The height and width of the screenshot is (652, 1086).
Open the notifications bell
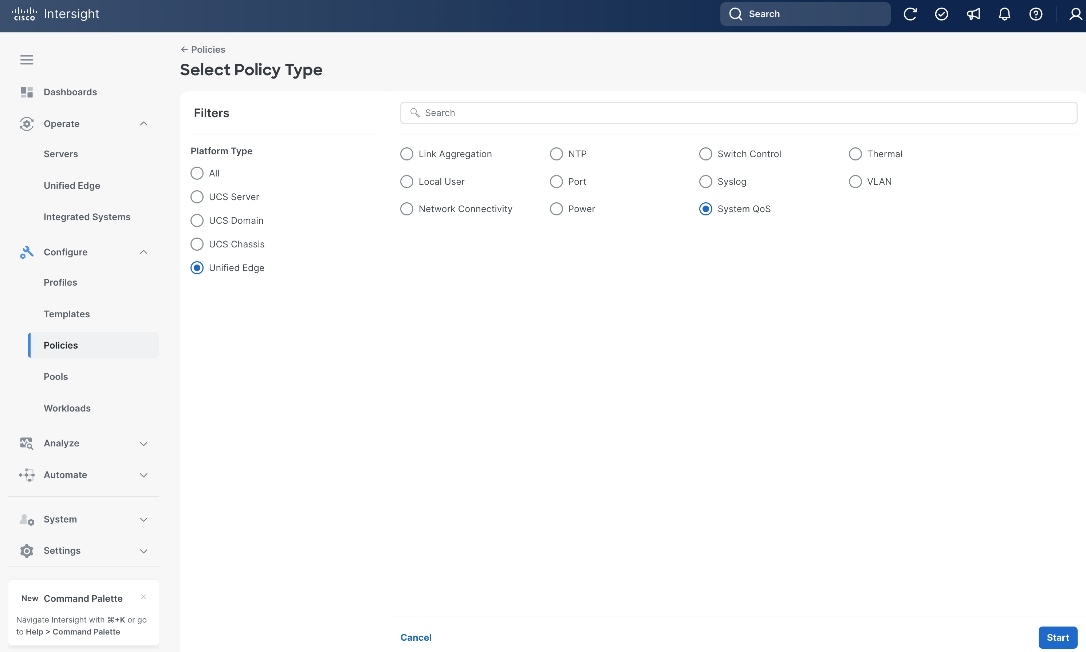pos(1004,14)
